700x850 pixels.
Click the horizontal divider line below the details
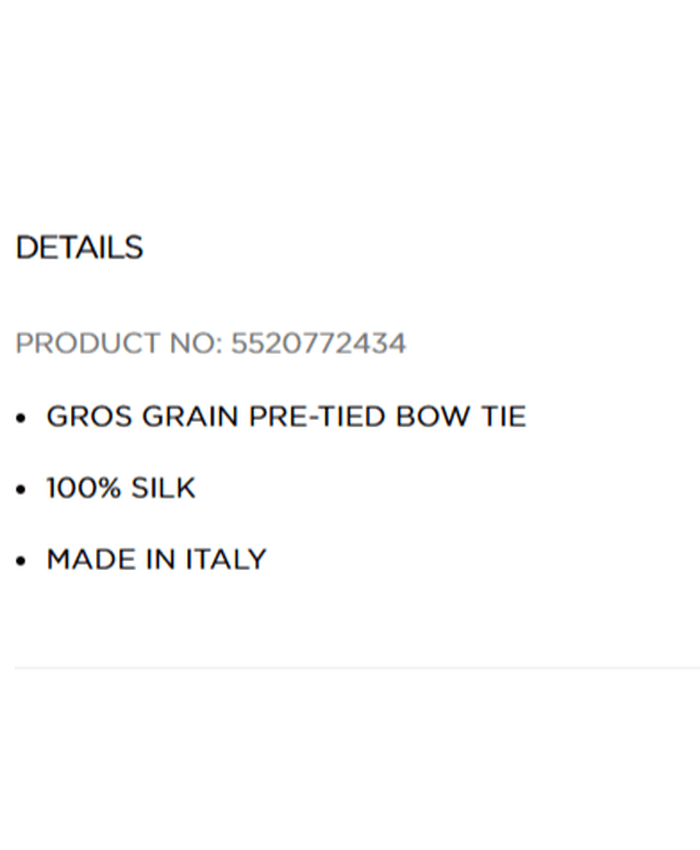click(x=350, y=667)
